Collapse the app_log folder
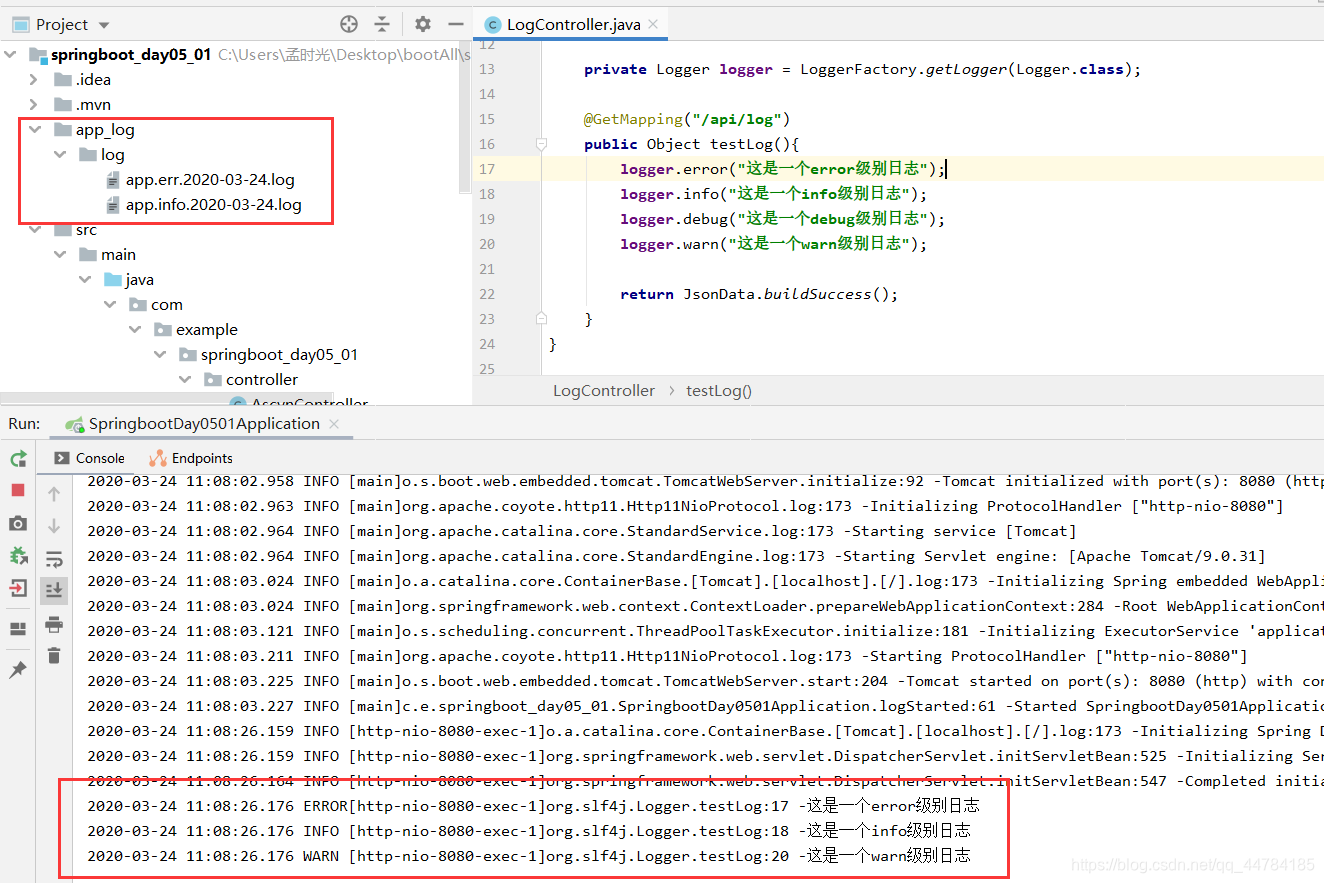Viewport: 1324px width, 883px height. [36, 130]
